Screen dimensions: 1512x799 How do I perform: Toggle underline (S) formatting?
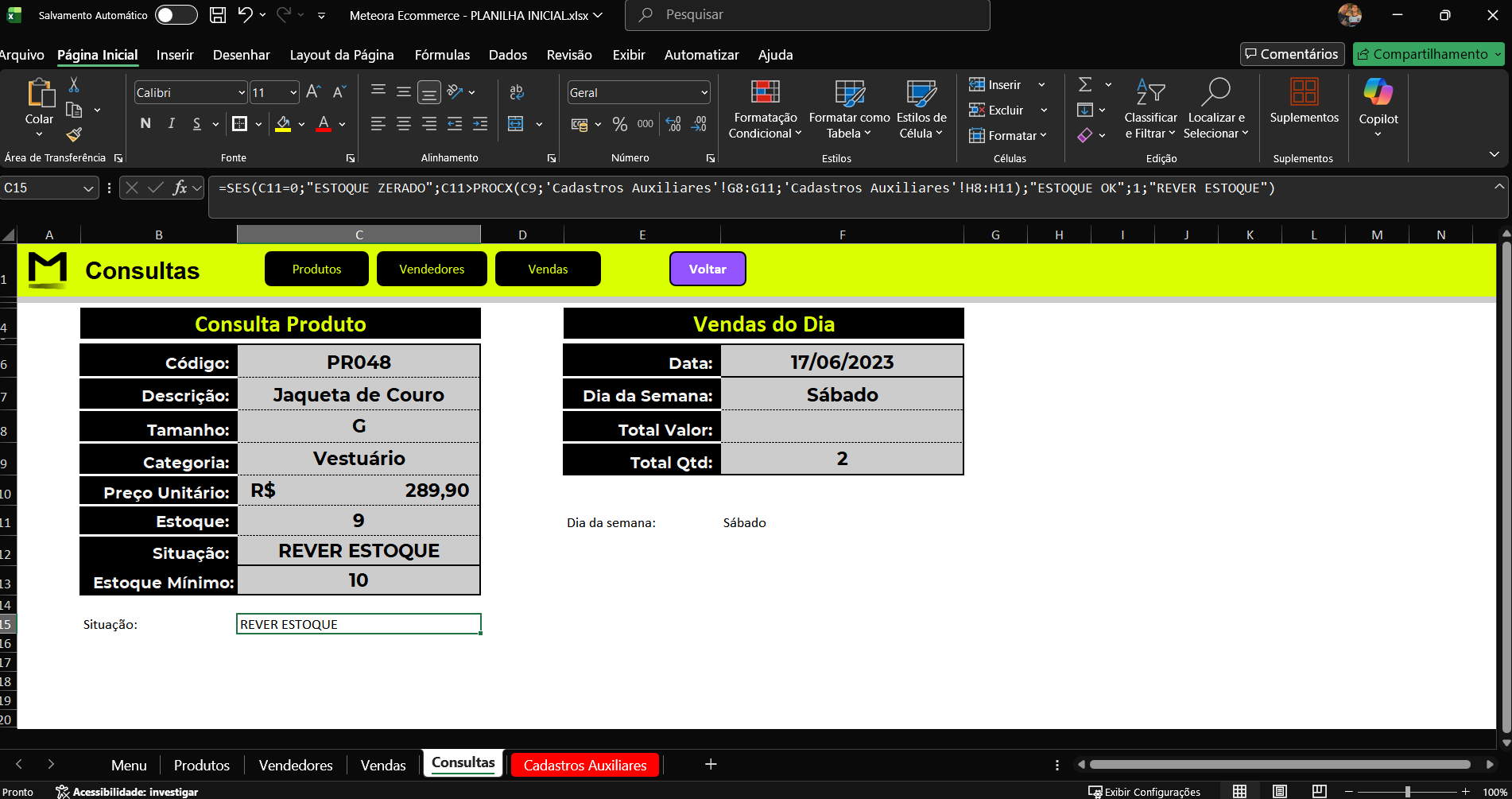[196, 123]
